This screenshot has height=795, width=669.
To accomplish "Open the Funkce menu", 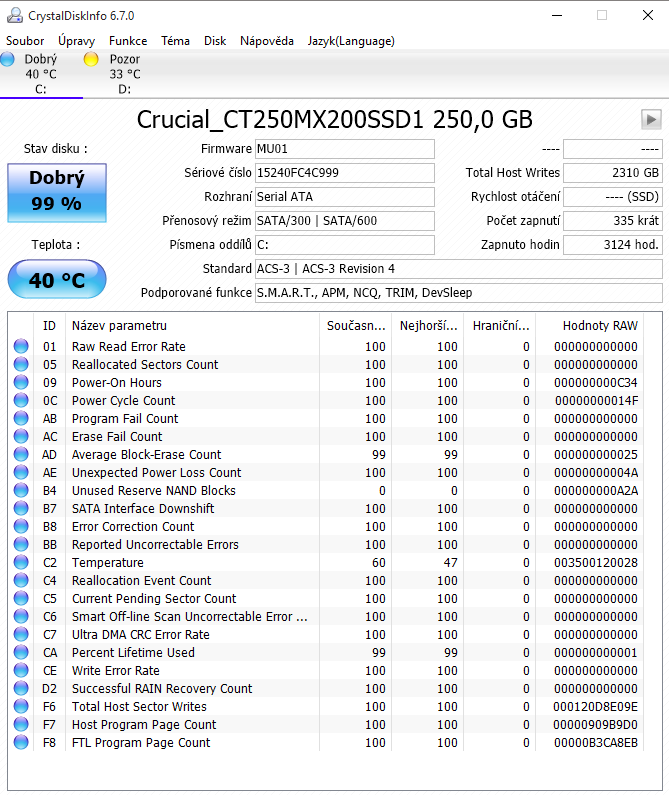I will 128,41.
